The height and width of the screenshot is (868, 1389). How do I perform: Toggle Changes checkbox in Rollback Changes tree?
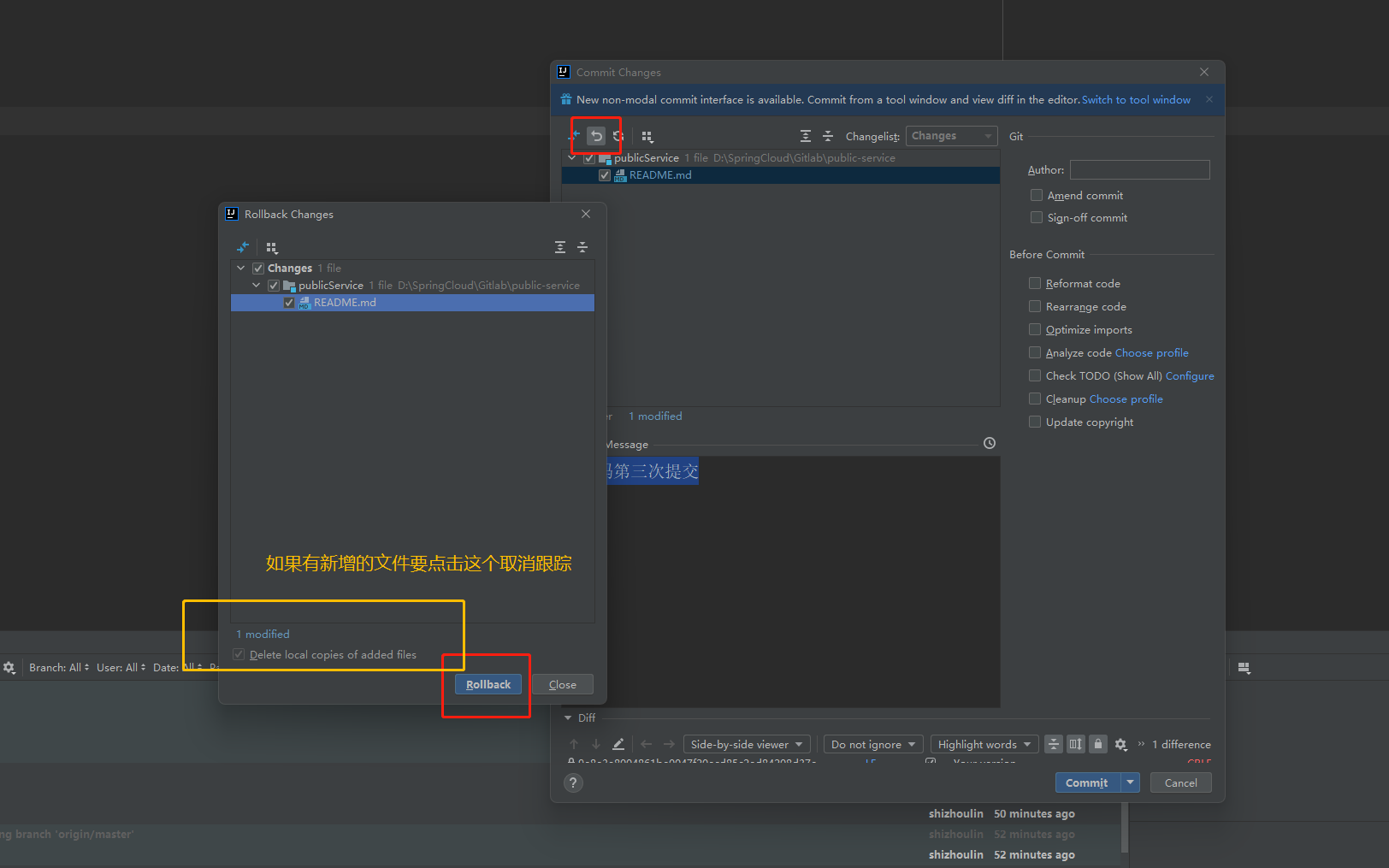point(258,269)
